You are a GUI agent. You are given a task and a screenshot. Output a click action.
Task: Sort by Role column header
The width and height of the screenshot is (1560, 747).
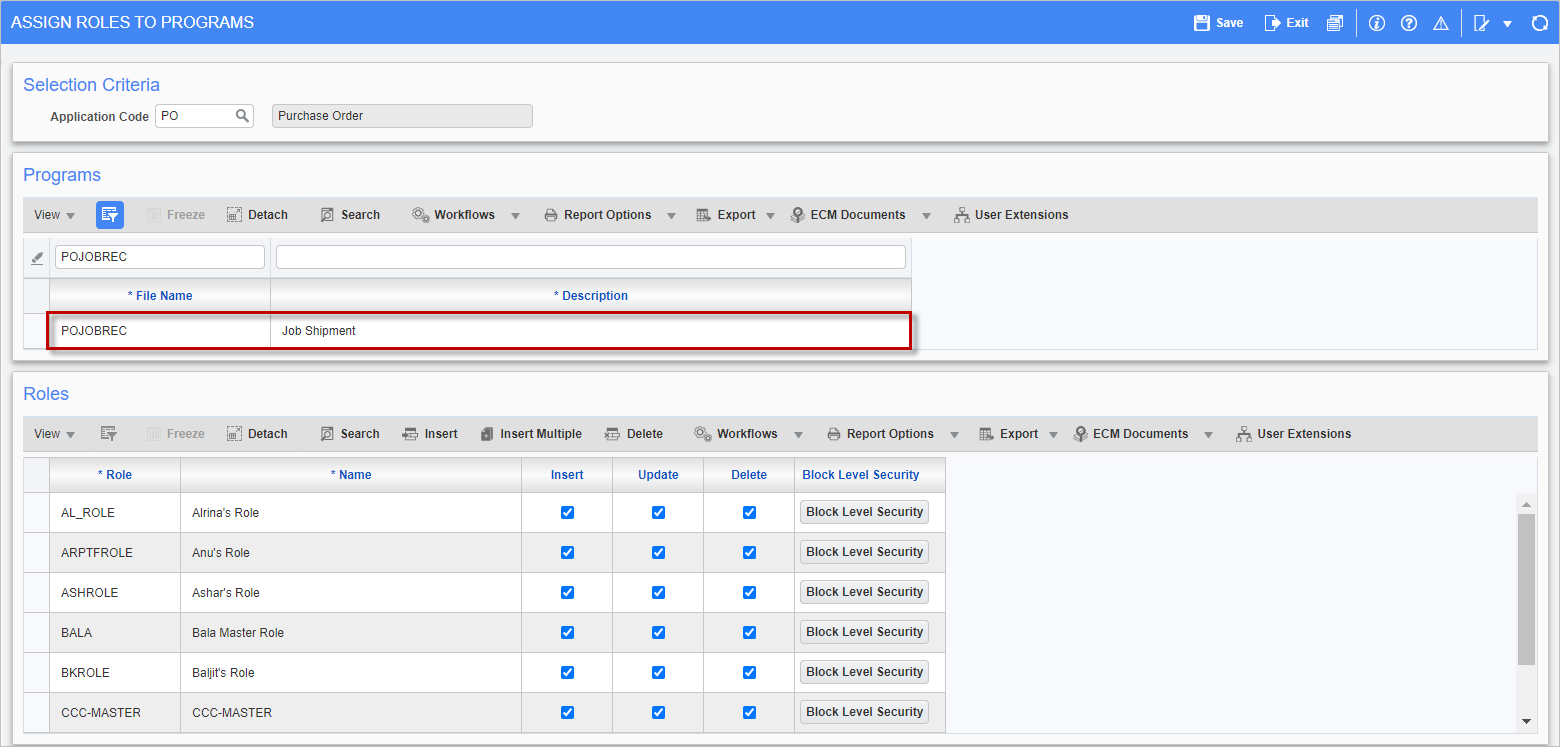click(115, 475)
